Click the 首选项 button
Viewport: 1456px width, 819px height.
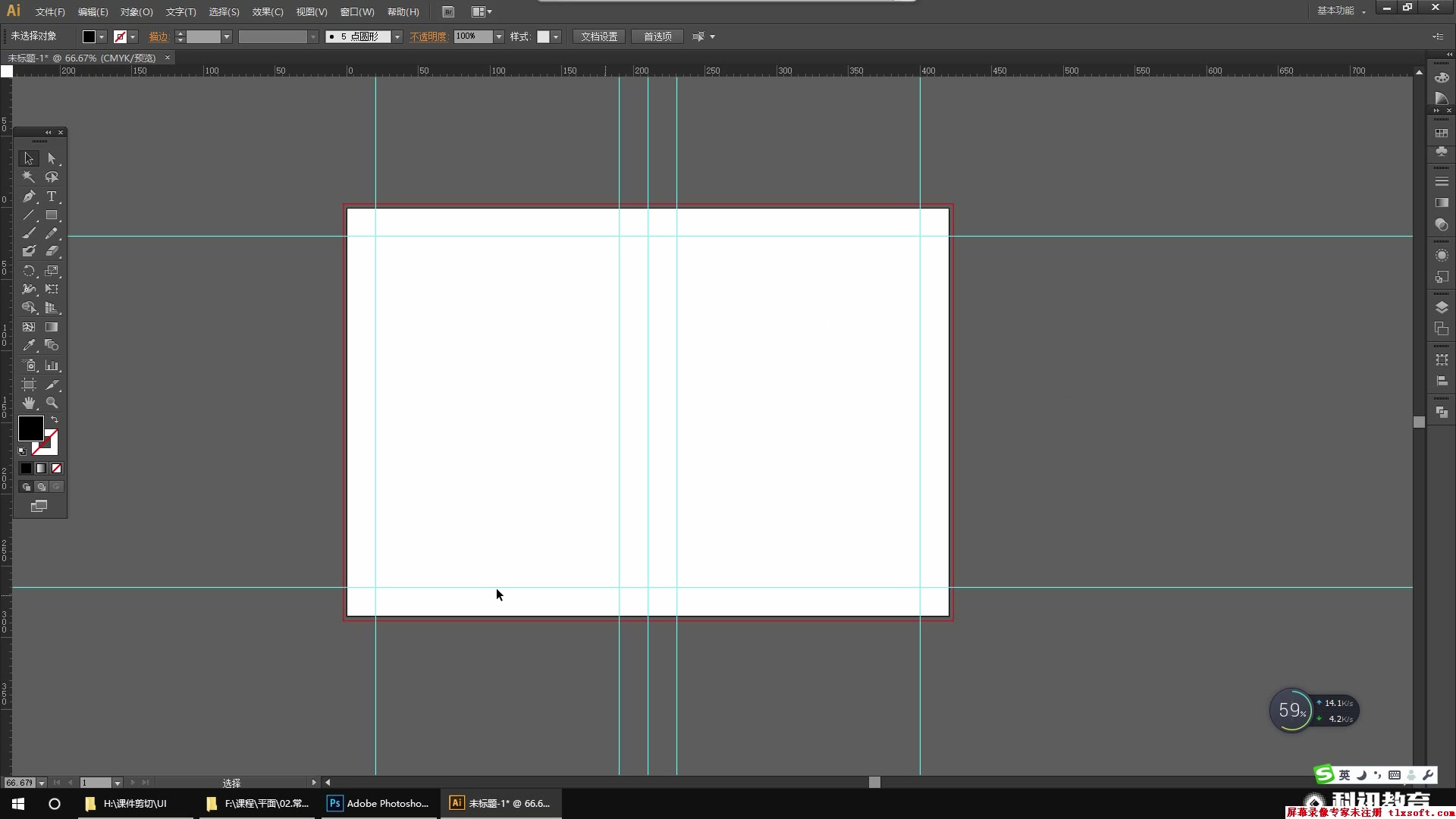657,36
